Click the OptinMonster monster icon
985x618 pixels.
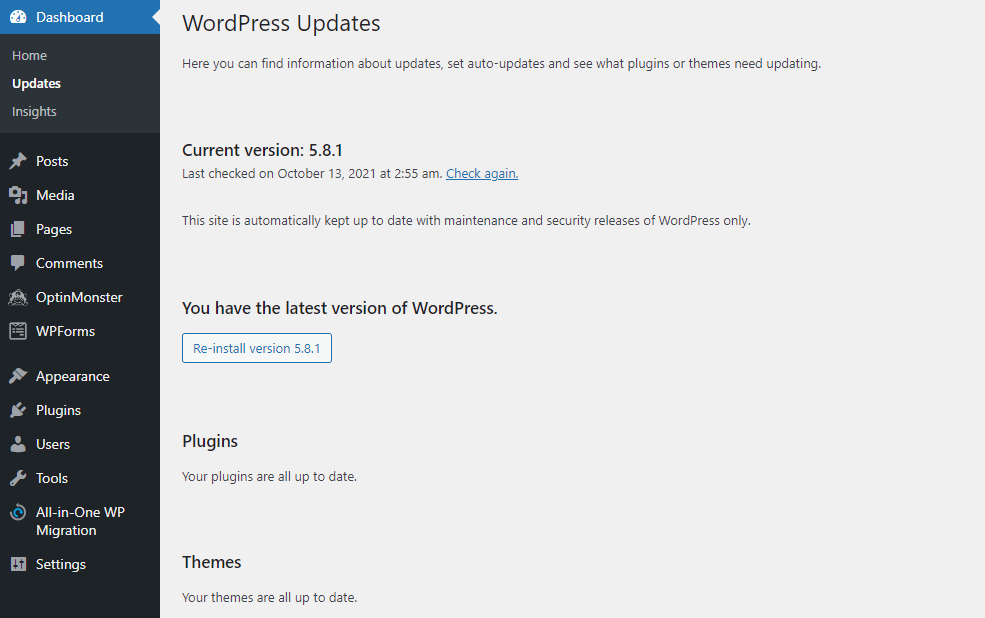tap(18, 297)
